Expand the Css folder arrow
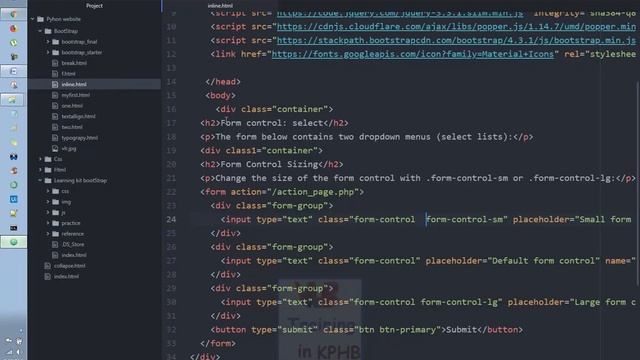Image resolution: width=640 pixels, height=360 pixels. tap(40, 159)
